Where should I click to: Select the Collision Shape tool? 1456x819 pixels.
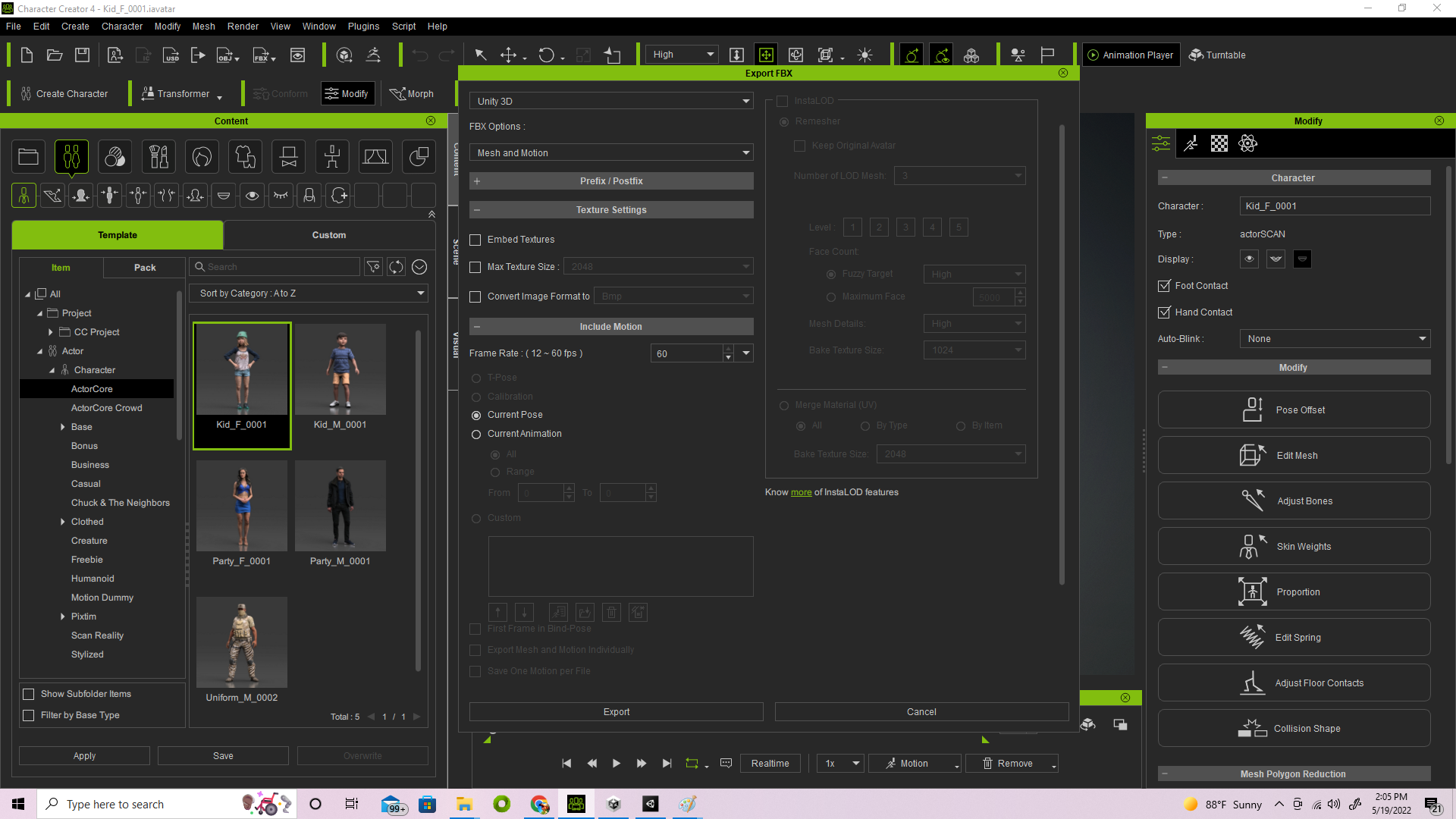1294,728
